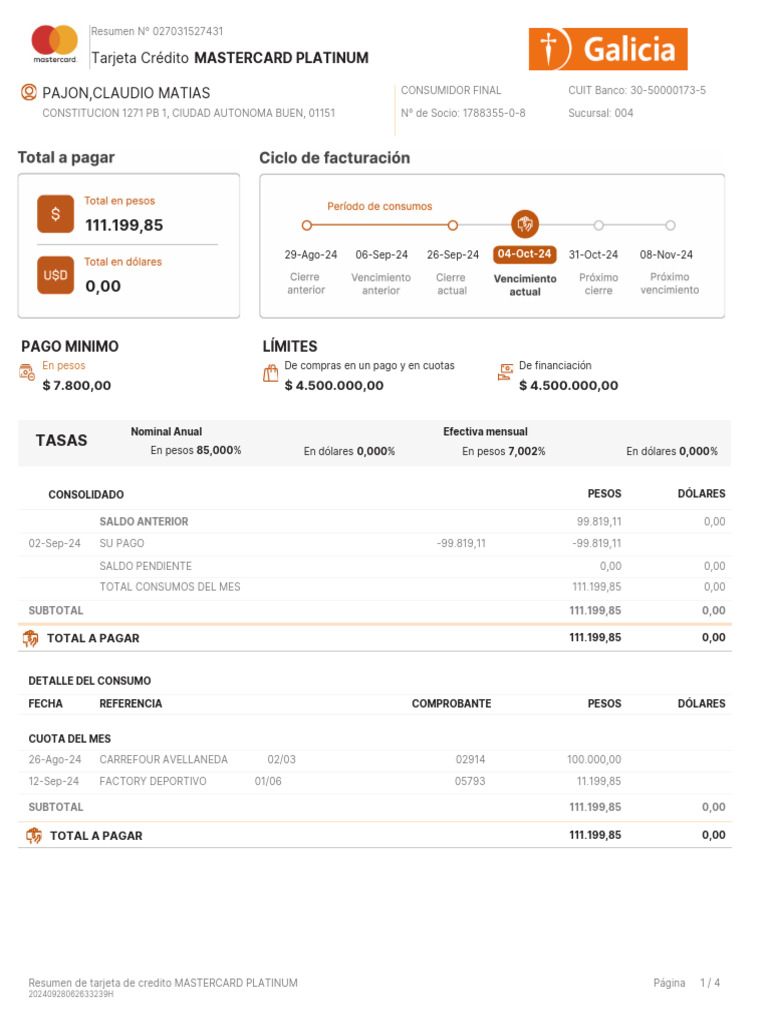Click the Galicia bank logo
The height and width of the screenshot is (1024, 768).
(608, 49)
